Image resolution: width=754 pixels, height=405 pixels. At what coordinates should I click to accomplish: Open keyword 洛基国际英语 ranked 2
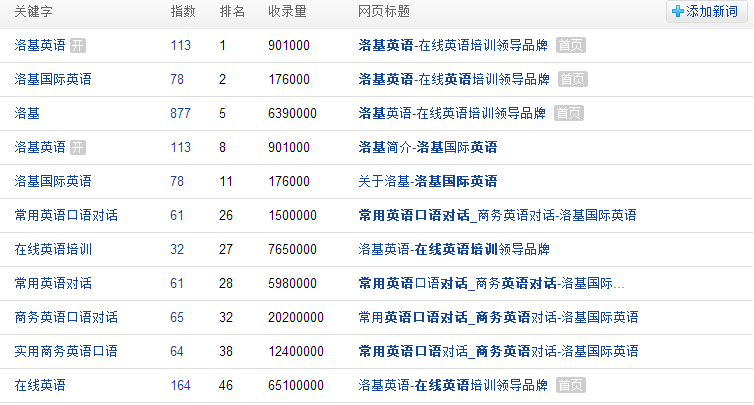click(x=53, y=79)
